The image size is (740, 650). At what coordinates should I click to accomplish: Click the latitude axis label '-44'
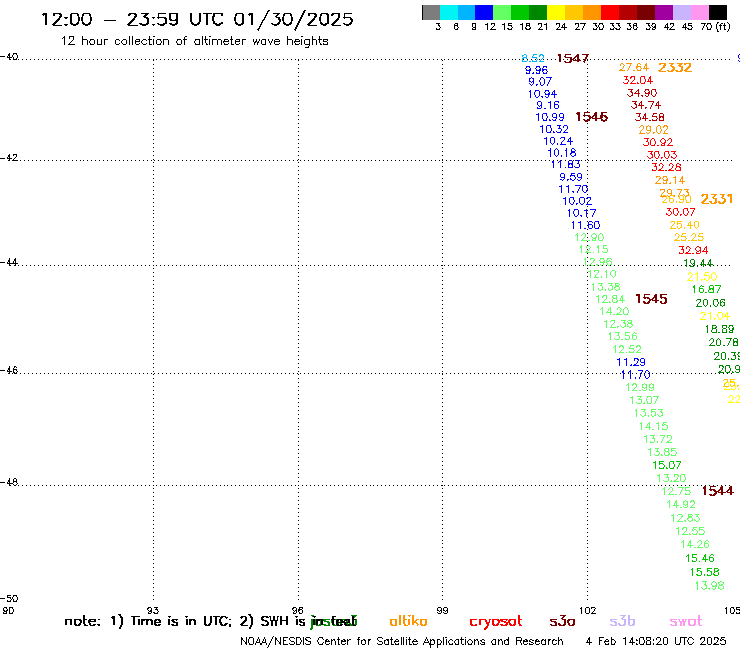coord(9,262)
